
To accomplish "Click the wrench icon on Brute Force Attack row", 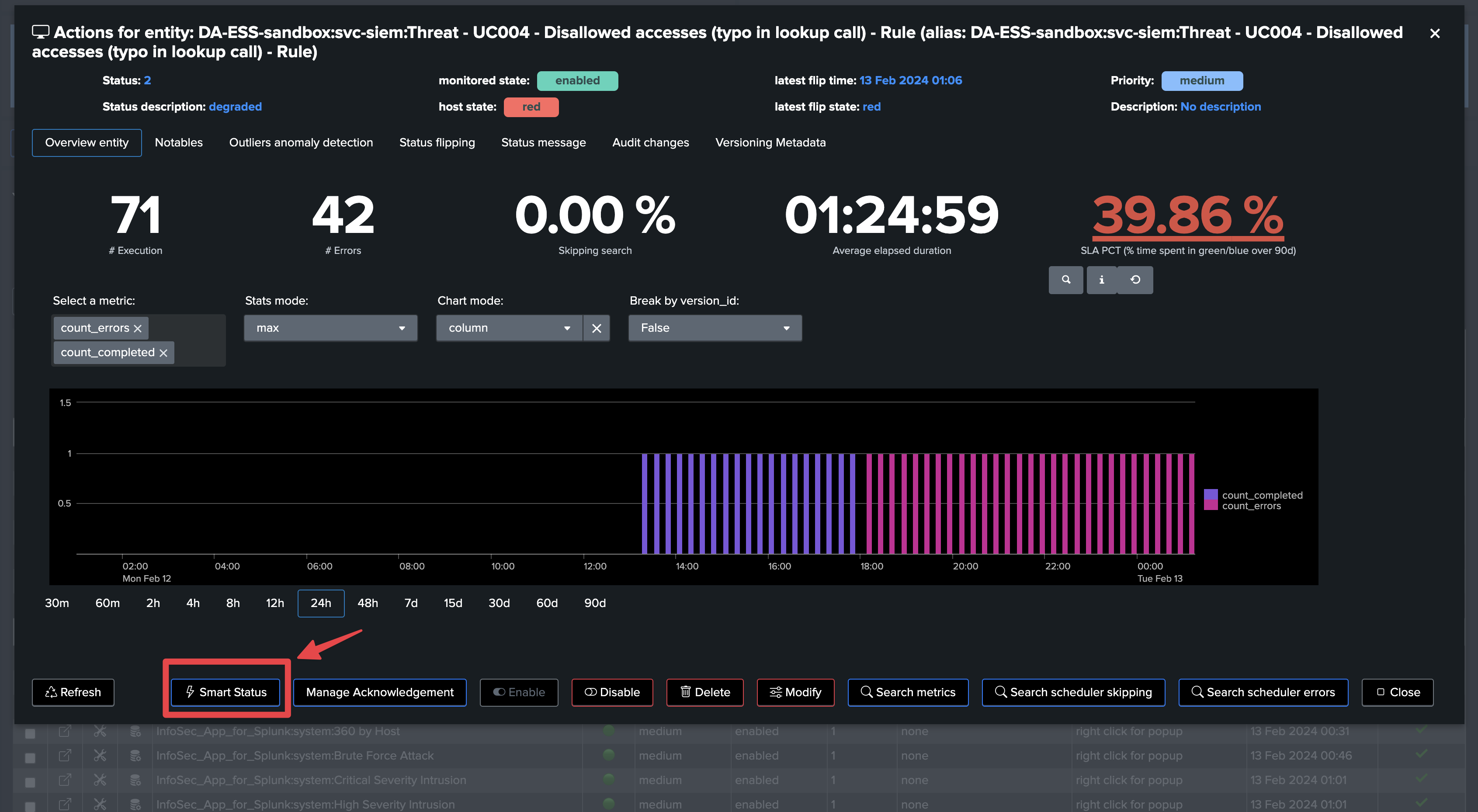I will tap(100, 756).
